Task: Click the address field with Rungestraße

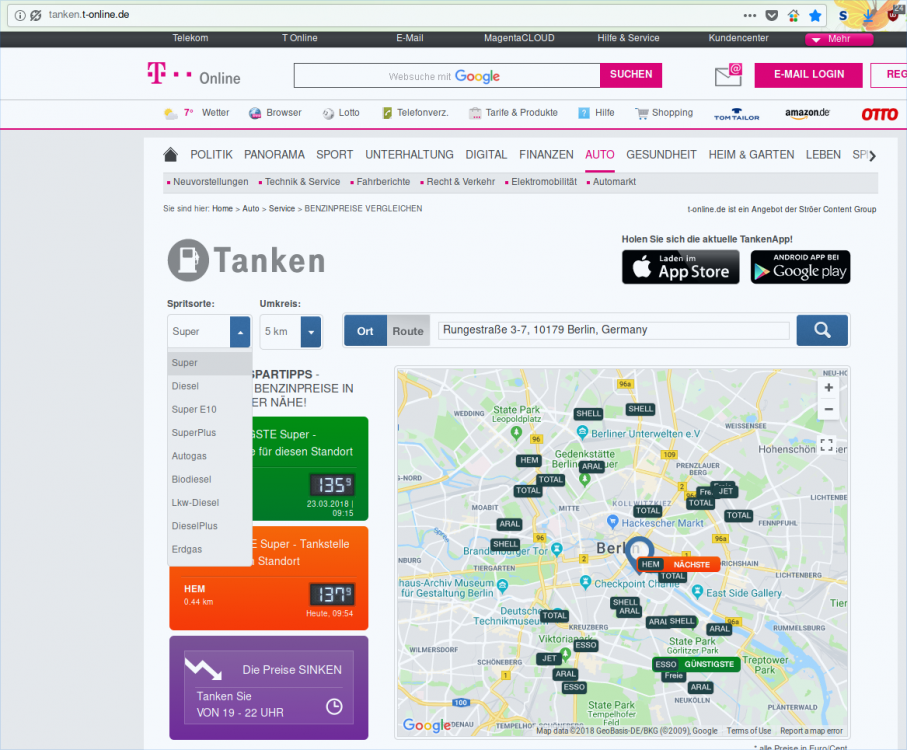Action: pyautogui.click(x=613, y=330)
